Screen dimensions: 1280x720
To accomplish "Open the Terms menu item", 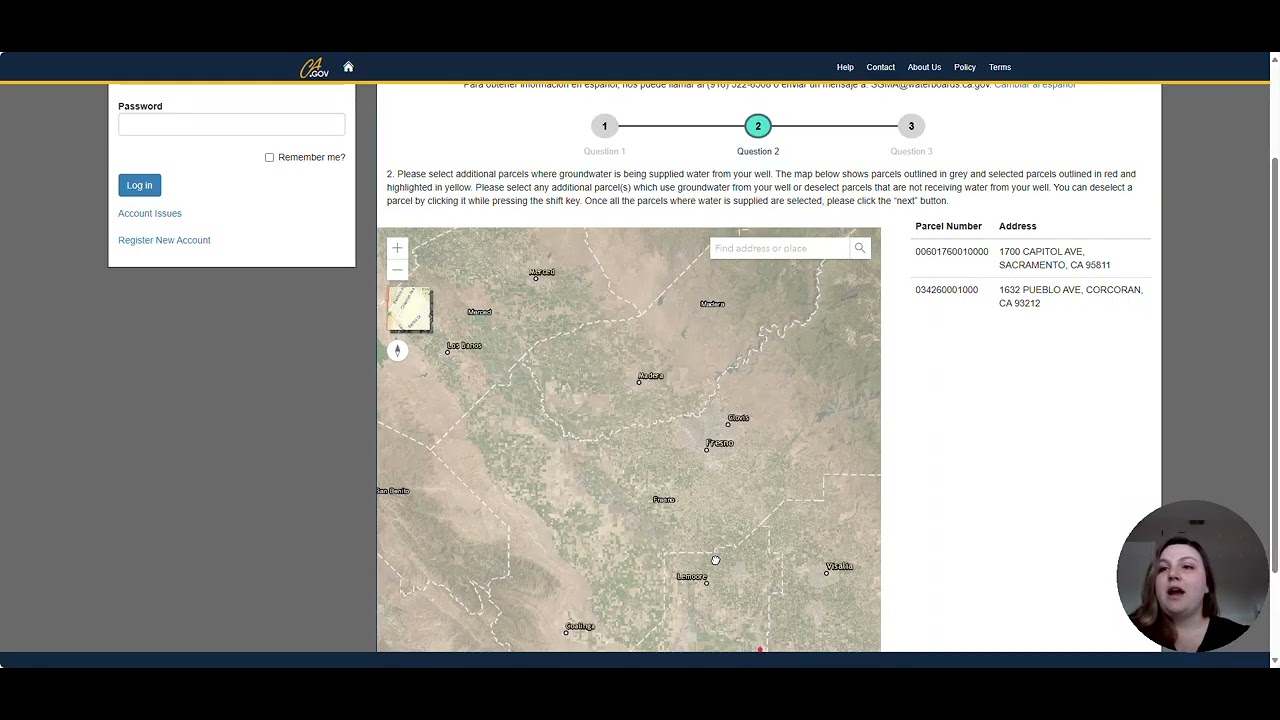I will pos(1000,67).
